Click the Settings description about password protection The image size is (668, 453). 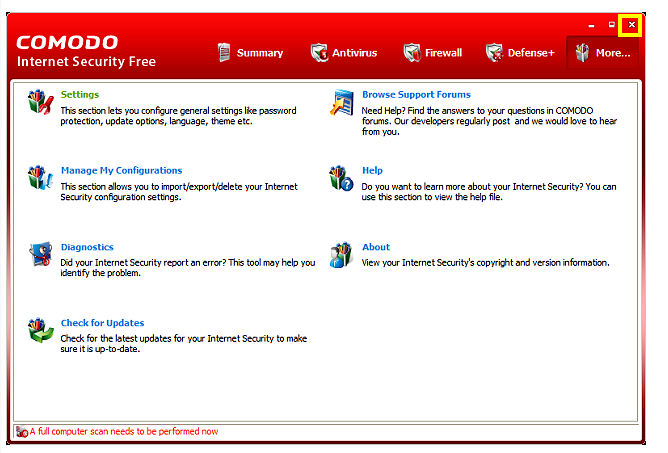tap(178, 116)
